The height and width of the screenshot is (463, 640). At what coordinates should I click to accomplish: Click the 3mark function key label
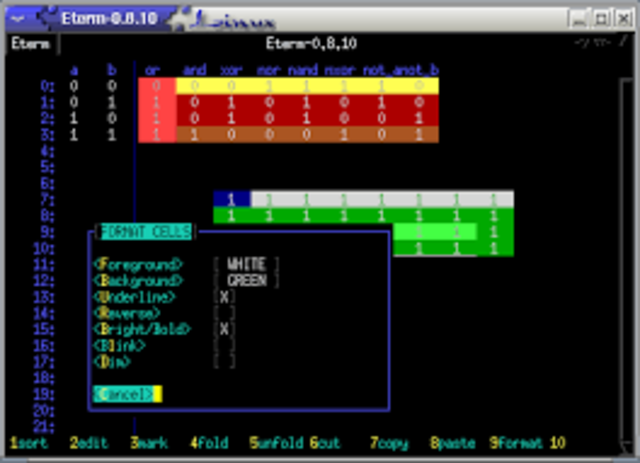149,443
